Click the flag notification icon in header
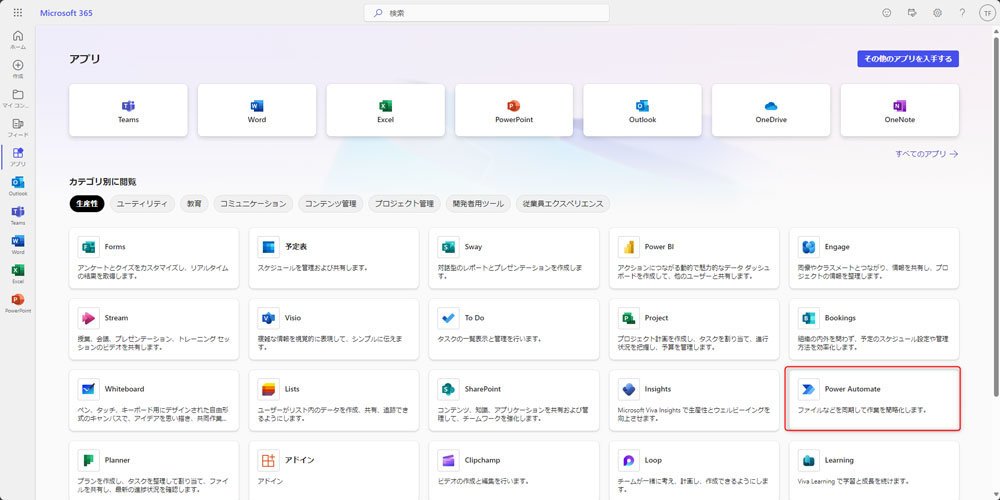This screenshot has width=1000, height=500. tap(912, 13)
